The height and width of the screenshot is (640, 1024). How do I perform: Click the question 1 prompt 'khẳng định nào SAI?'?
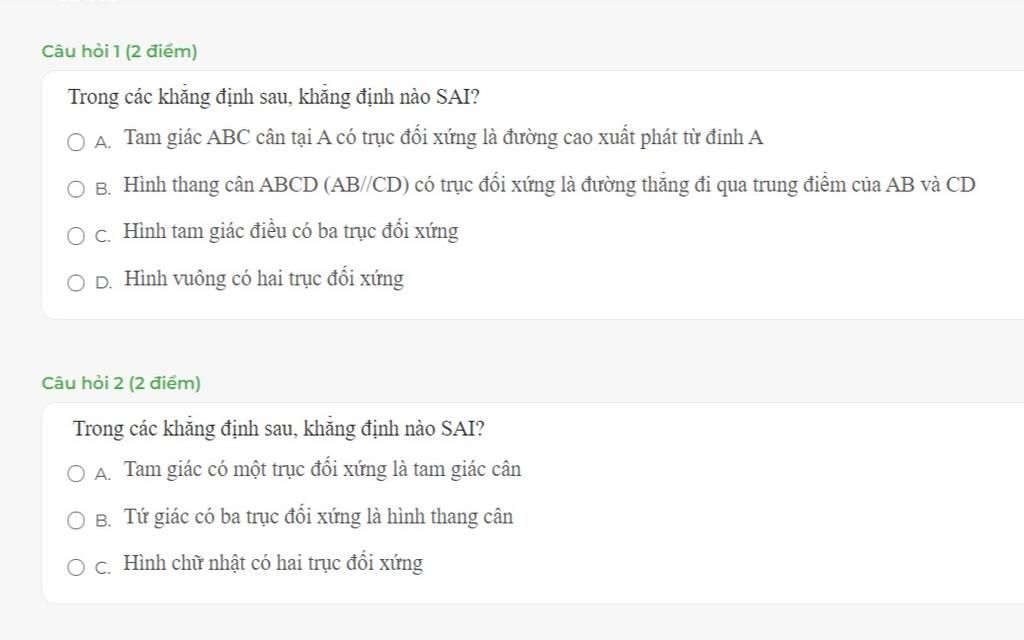click(389, 97)
